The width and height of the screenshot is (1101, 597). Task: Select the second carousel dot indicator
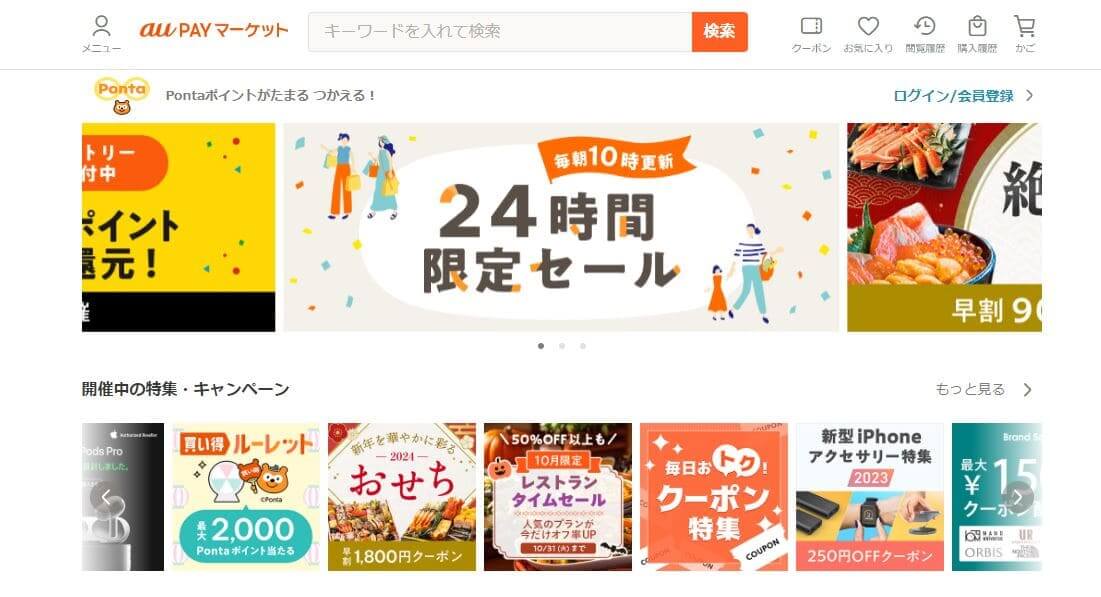pos(562,346)
